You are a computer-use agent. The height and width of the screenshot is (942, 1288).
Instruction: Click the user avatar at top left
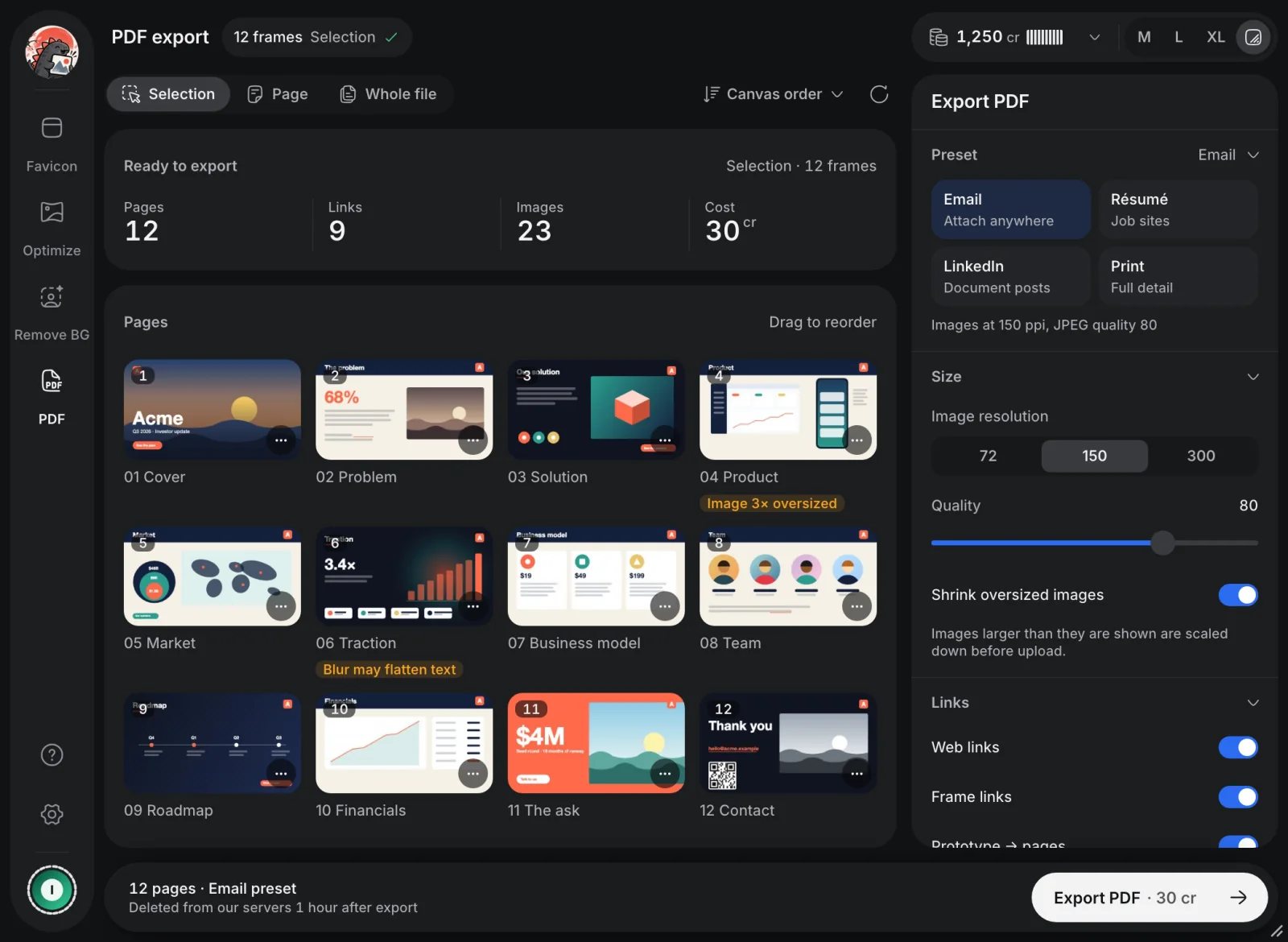(x=52, y=52)
